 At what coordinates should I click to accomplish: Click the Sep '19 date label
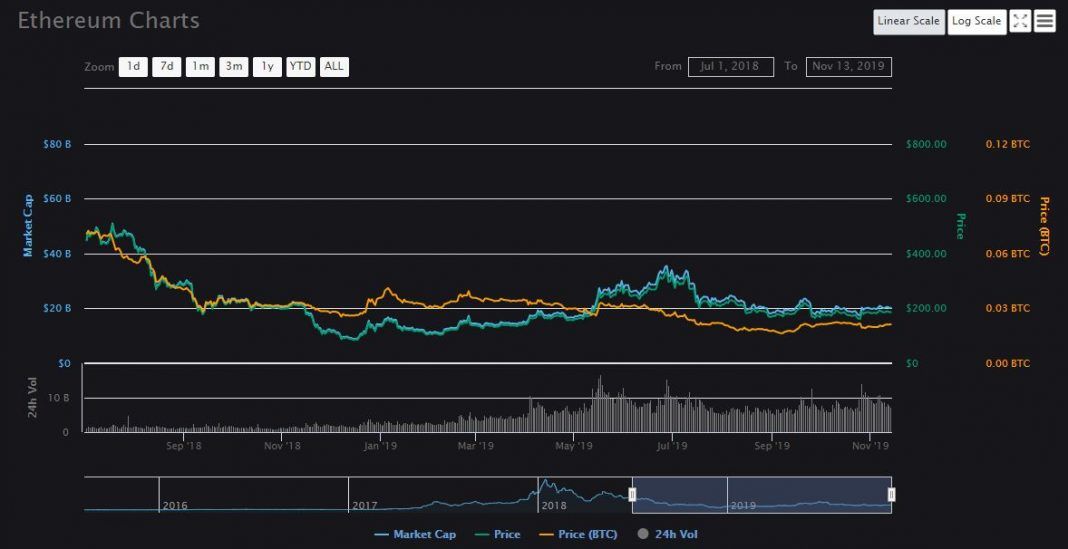point(772,446)
